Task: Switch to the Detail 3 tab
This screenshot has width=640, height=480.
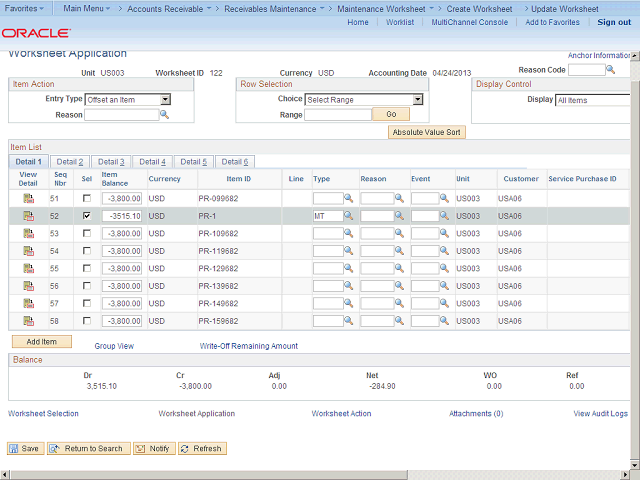Action: 110,162
